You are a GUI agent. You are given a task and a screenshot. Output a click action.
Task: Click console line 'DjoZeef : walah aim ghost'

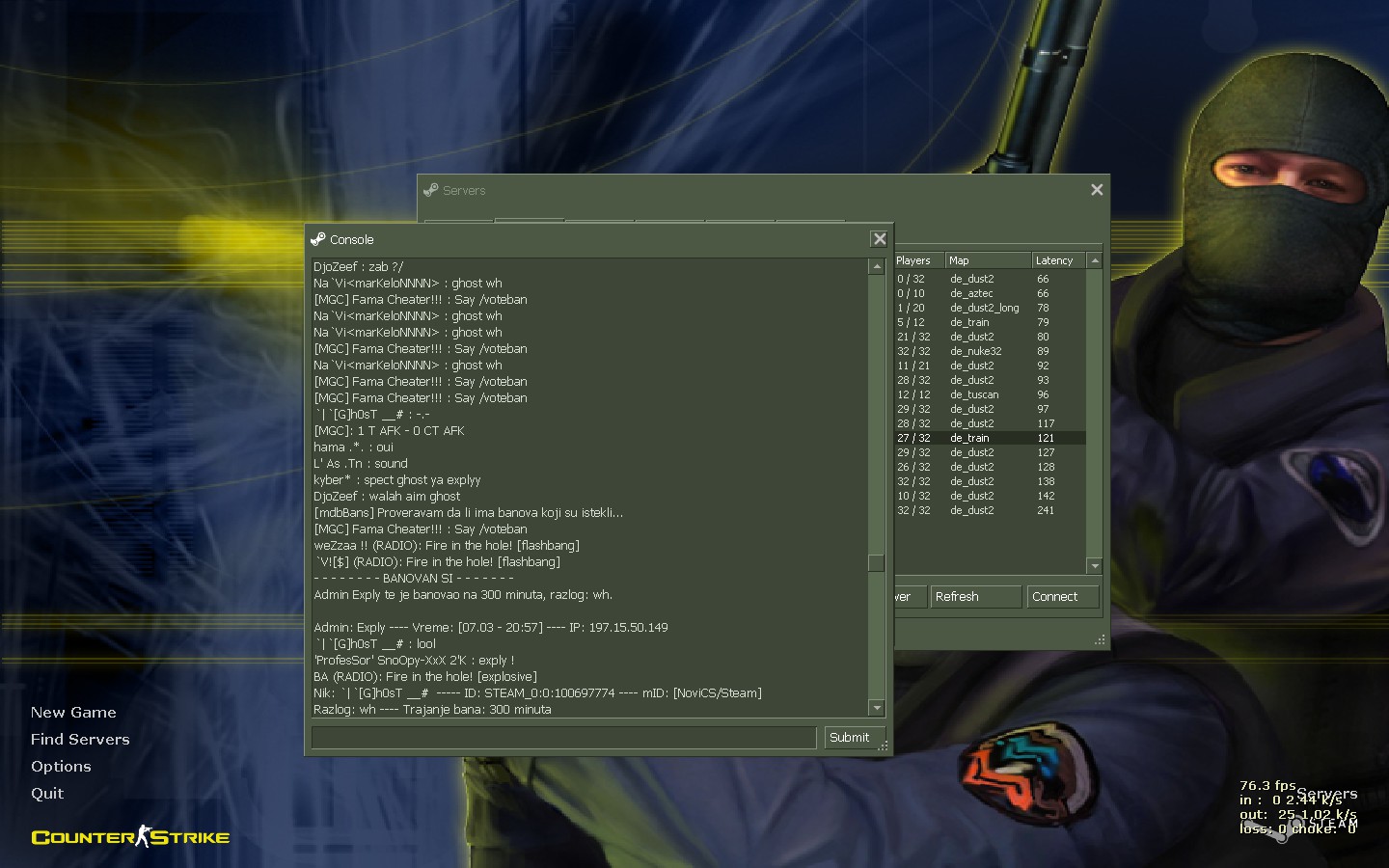point(387,497)
